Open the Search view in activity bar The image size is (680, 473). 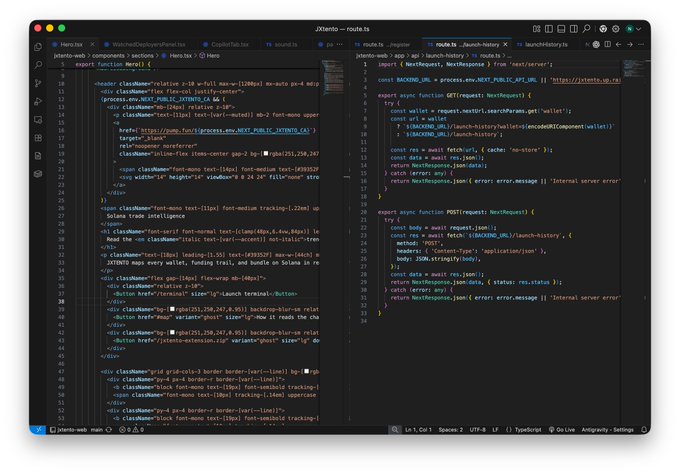pyautogui.click(x=38, y=65)
